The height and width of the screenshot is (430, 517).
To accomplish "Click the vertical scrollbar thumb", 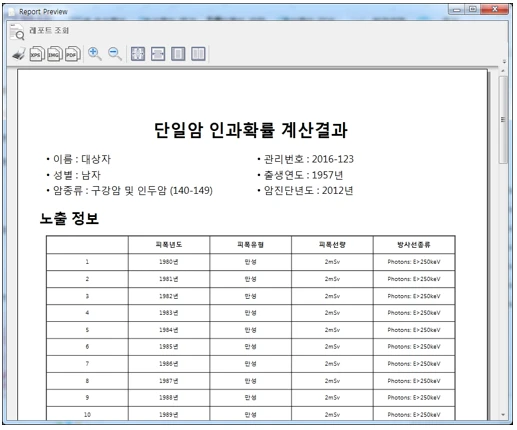I will point(503,119).
